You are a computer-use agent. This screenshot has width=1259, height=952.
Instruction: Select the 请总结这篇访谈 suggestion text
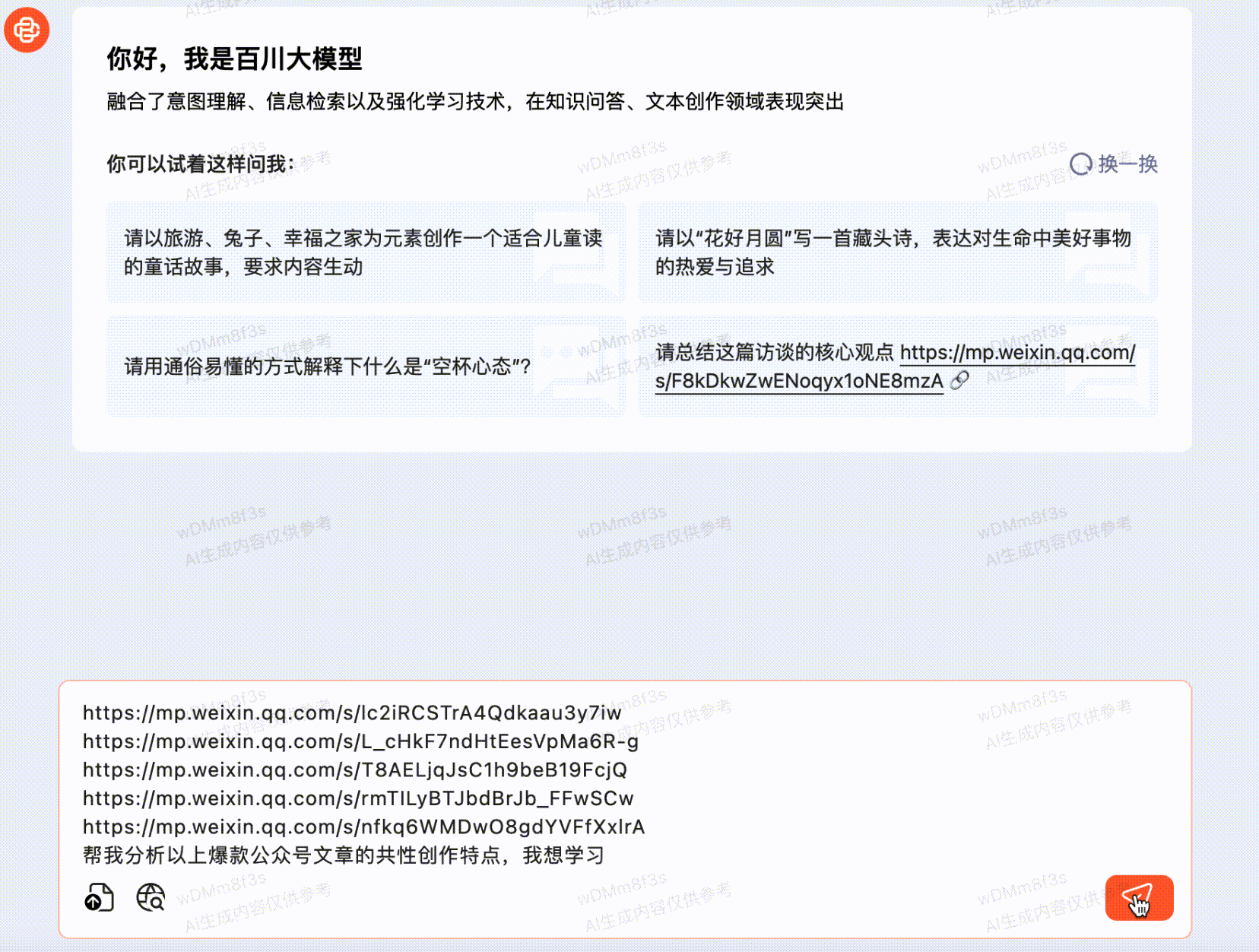[x=774, y=352]
